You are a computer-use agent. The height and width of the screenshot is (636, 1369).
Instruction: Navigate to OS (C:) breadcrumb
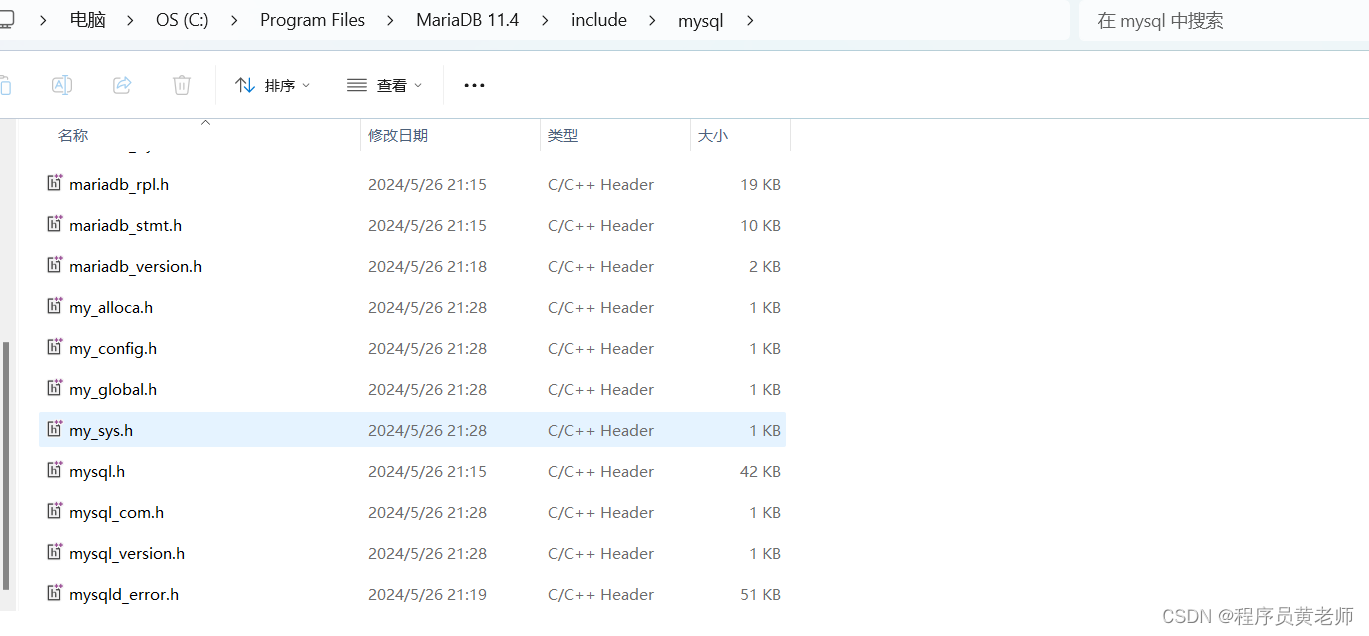(183, 20)
